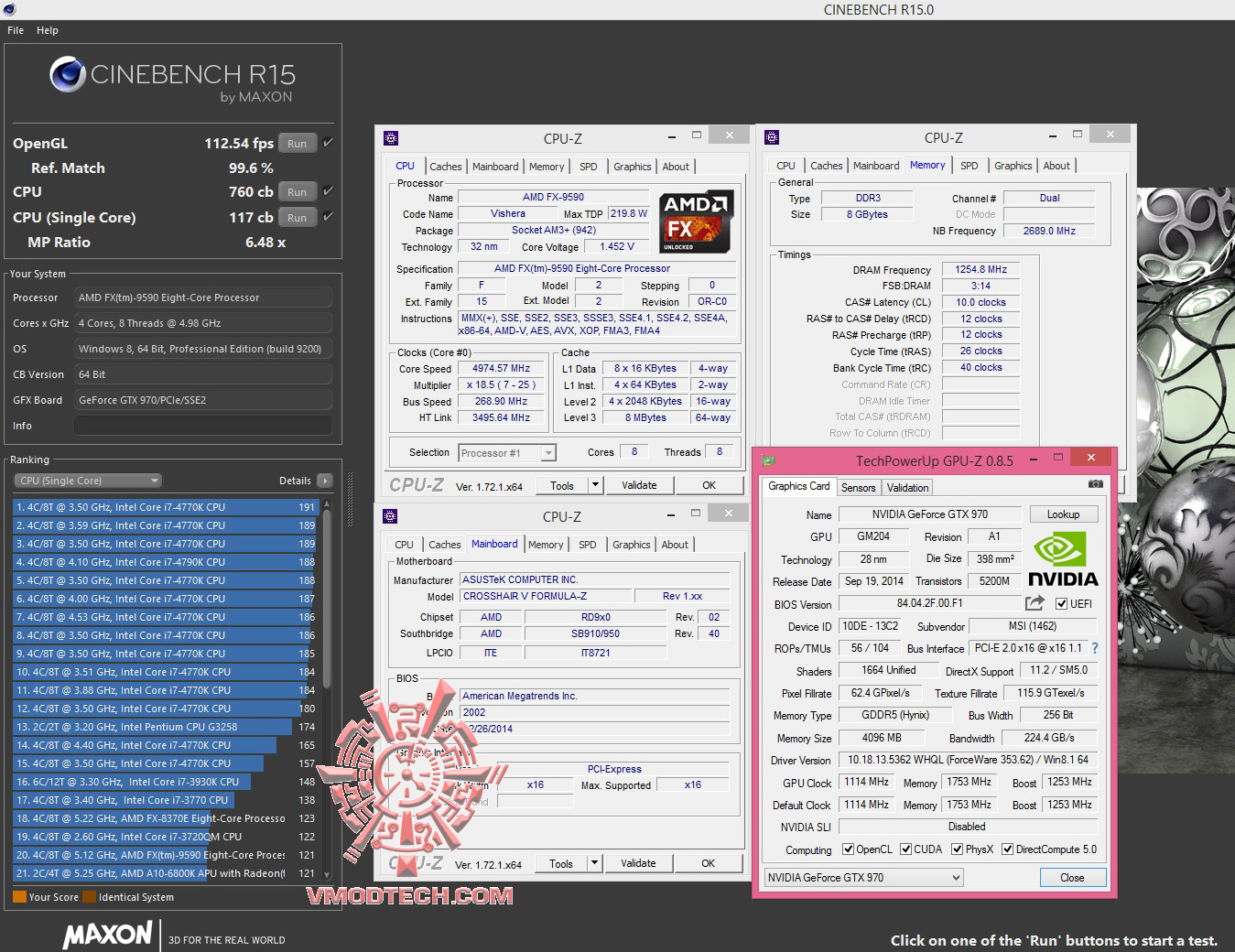
Task: Open the File menu in Cinebench
Action: click(x=16, y=30)
